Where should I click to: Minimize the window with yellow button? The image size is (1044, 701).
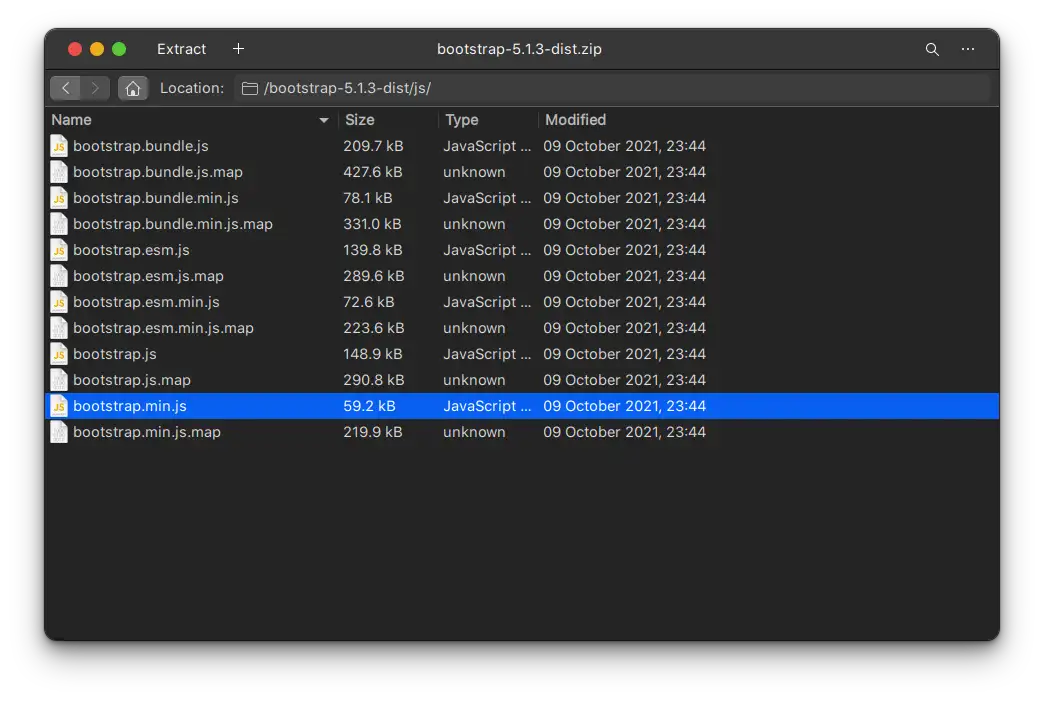point(97,49)
